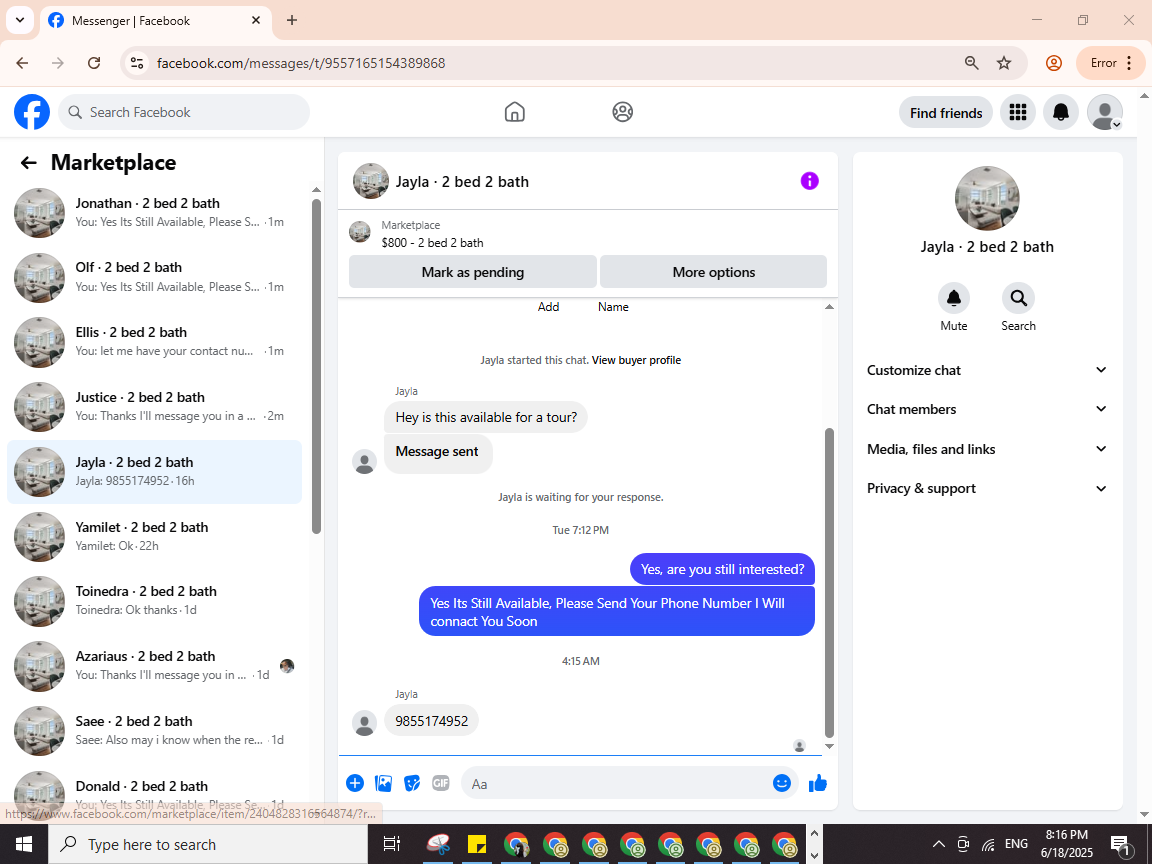
Task: Show hidden system tray icons
Action: click(x=939, y=844)
